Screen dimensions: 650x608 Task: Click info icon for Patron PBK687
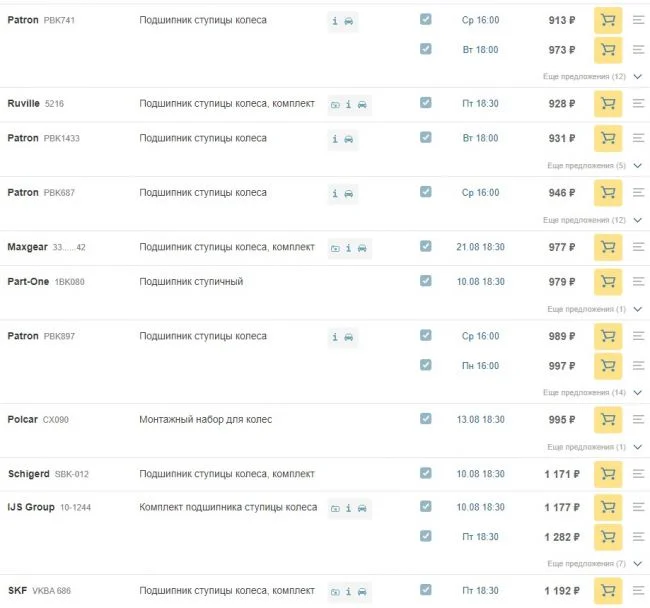[x=335, y=193]
